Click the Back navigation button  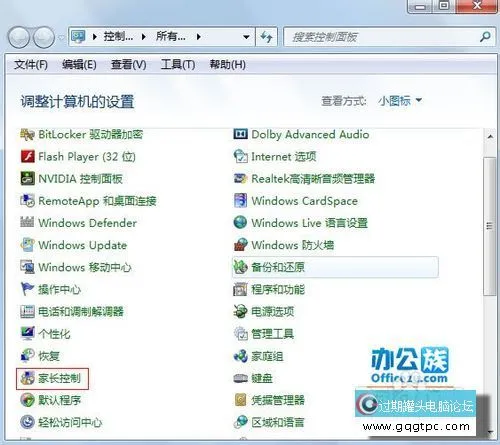coord(19,37)
